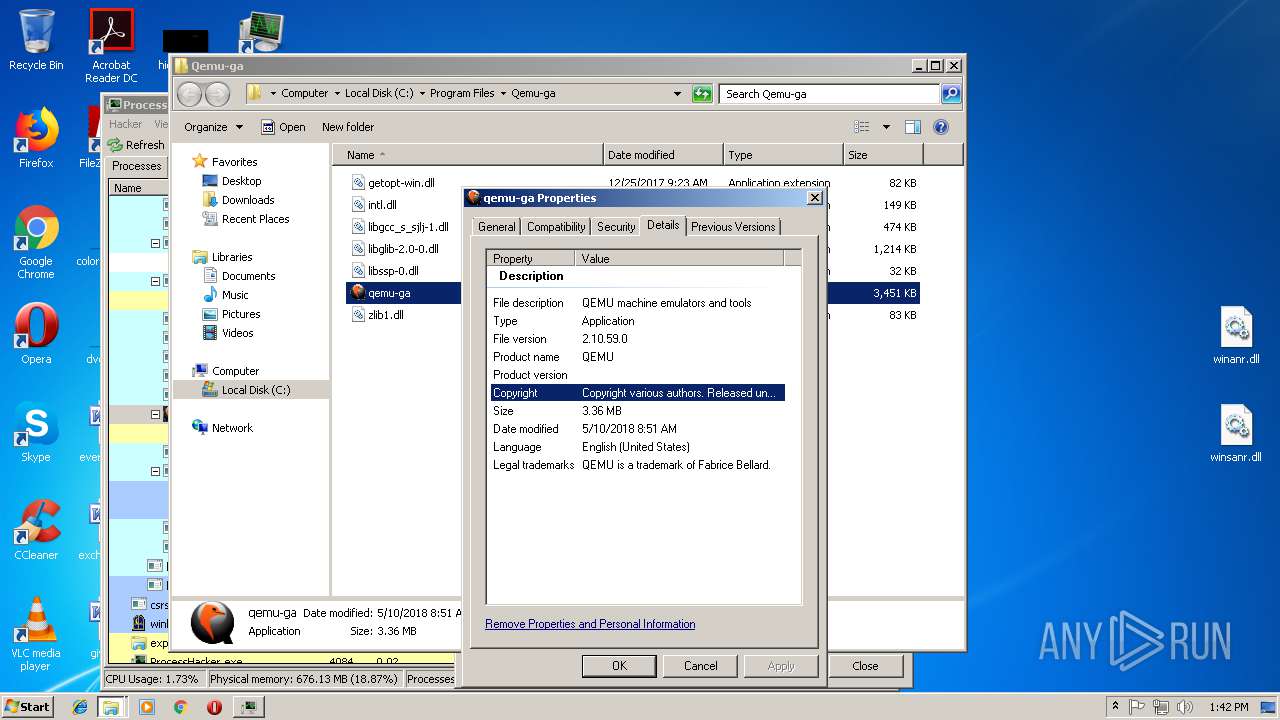Open the Previous Versions tab

tap(733, 227)
